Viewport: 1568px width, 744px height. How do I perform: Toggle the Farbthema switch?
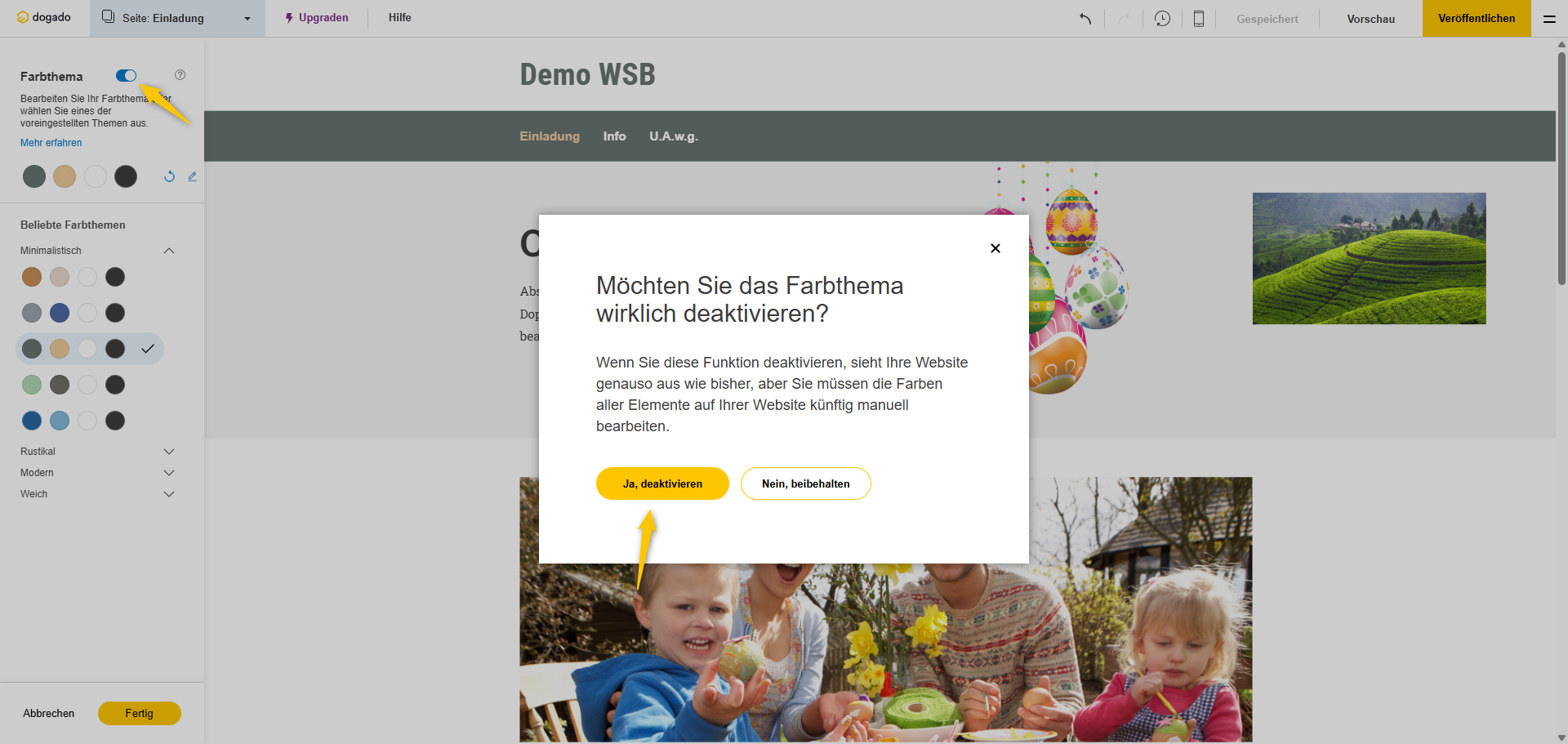click(x=127, y=76)
